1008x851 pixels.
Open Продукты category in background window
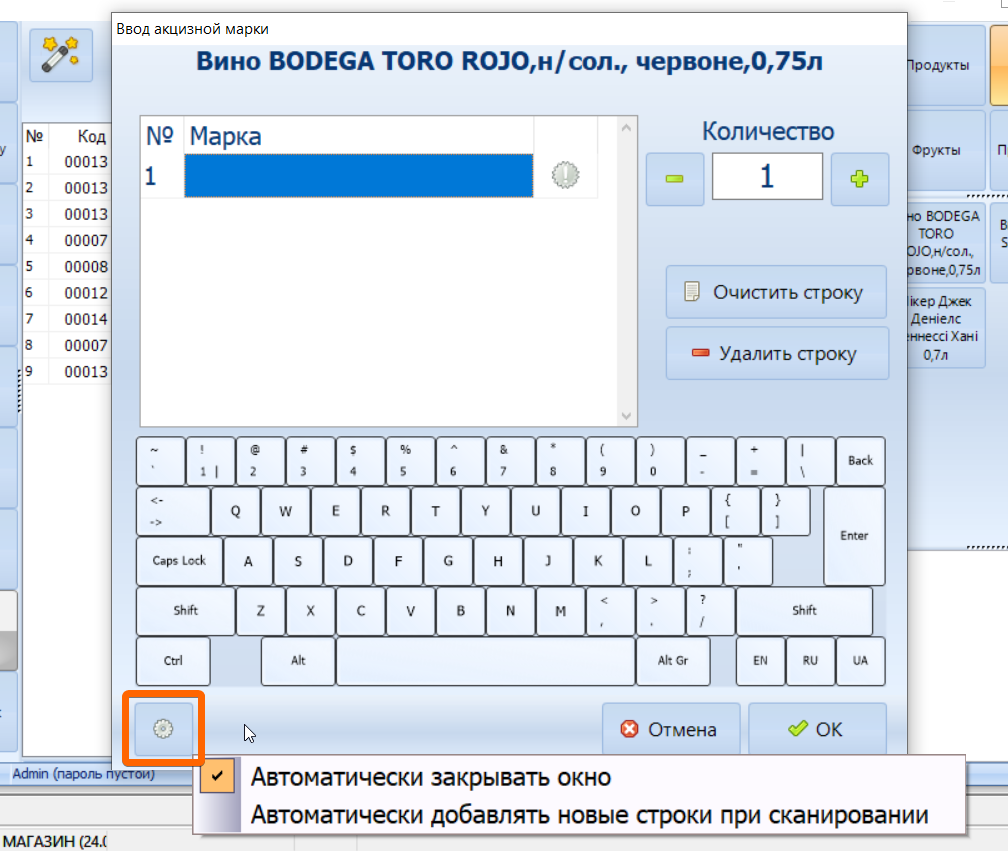point(946,65)
